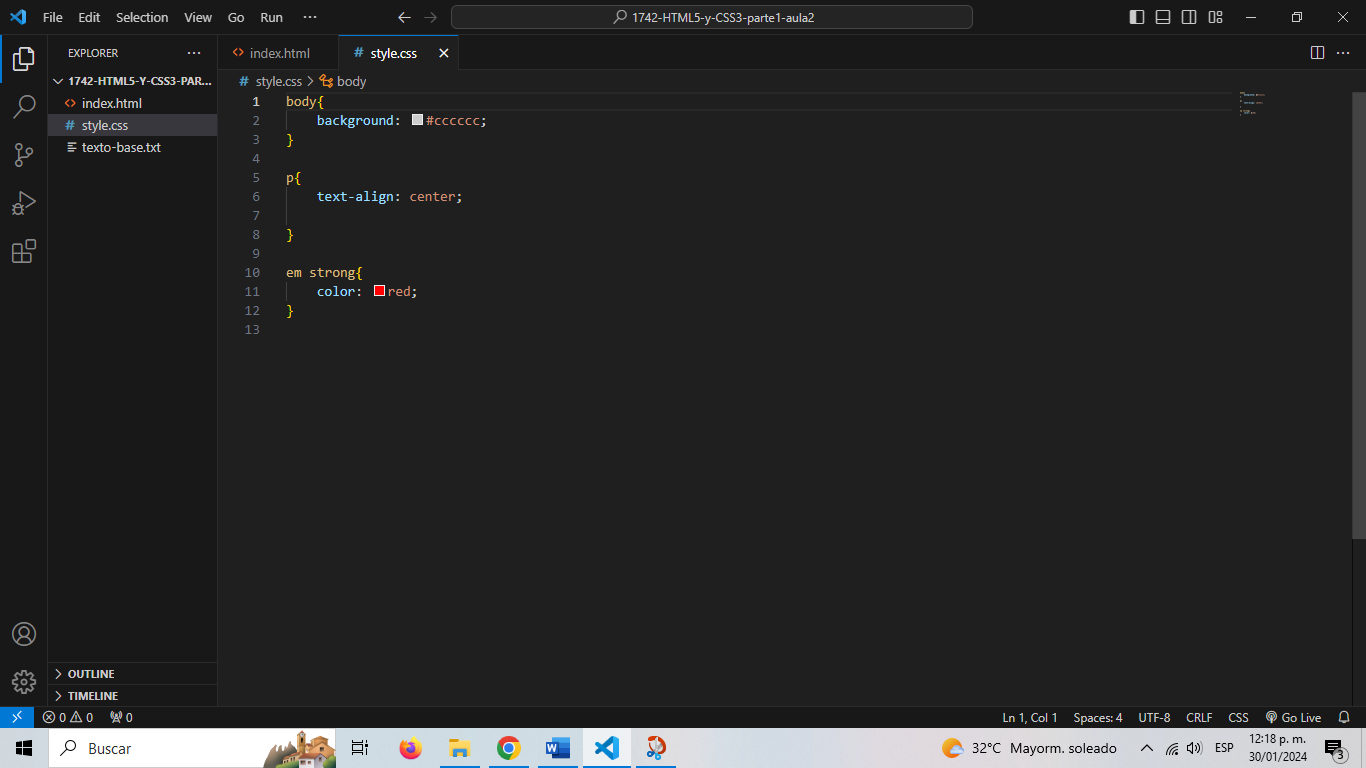Open the File menu
The width and height of the screenshot is (1366, 768).
coord(53,17)
